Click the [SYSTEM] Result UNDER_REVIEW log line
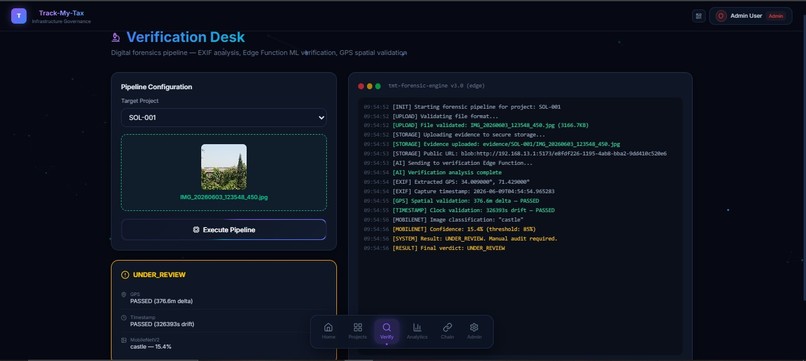The image size is (806, 361). point(460,239)
